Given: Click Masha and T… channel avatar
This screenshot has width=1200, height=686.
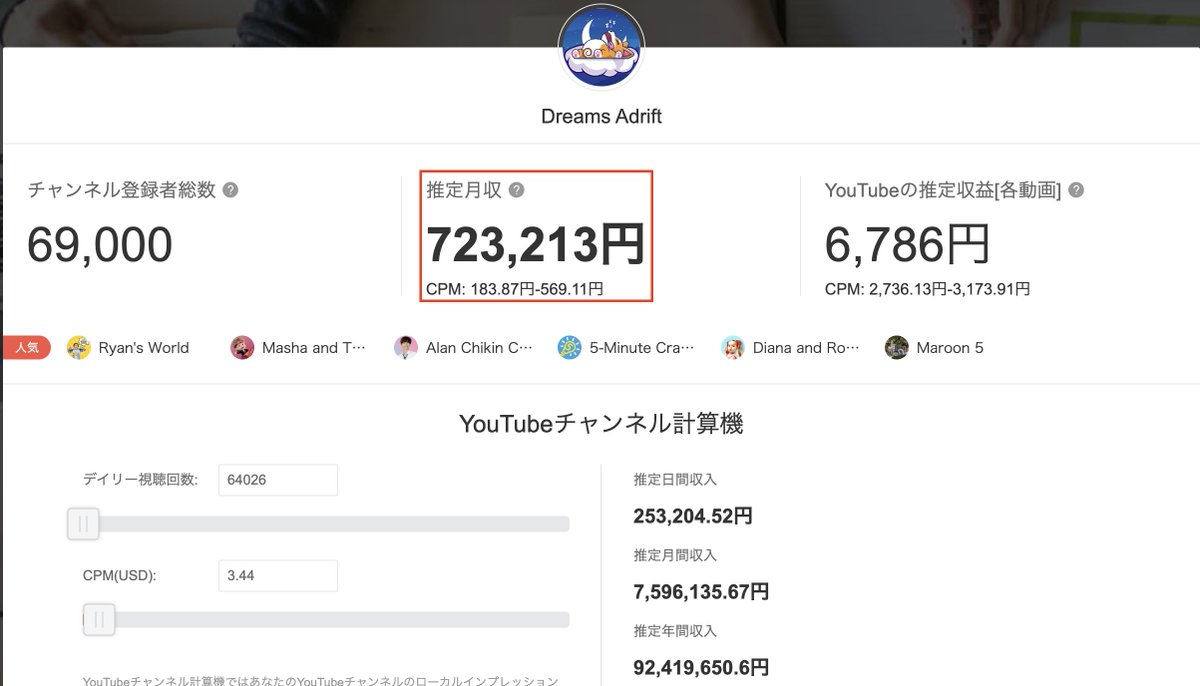Looking at the screenshot, I should tap(242, 348).
